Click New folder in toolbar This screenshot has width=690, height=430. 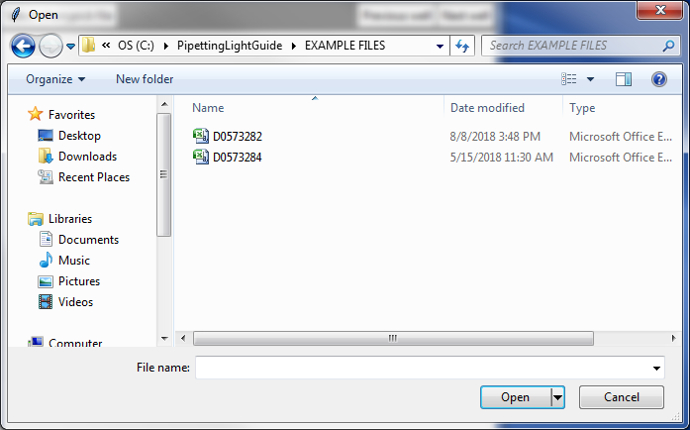coord(144,79)
